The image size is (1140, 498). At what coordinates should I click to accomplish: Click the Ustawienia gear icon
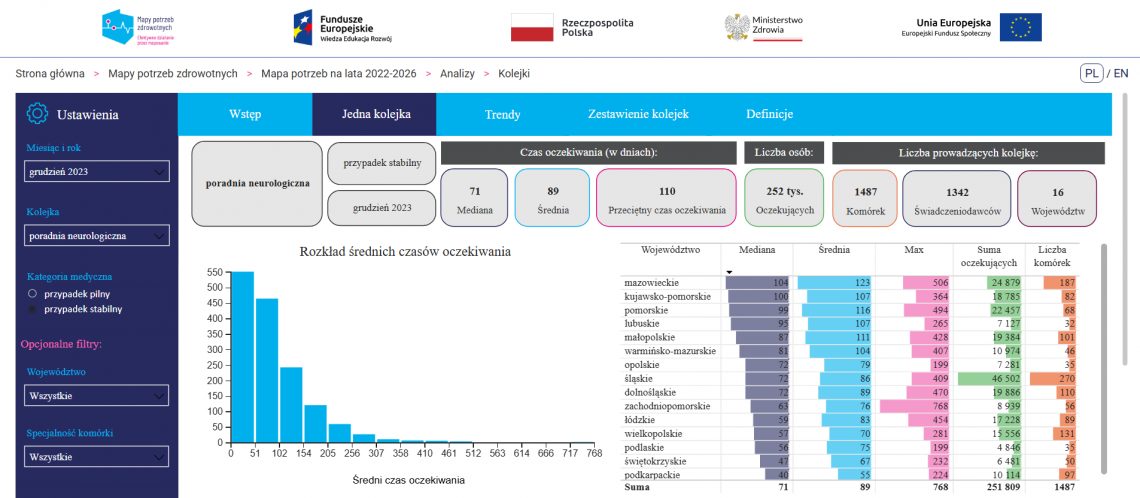(36, 114)
